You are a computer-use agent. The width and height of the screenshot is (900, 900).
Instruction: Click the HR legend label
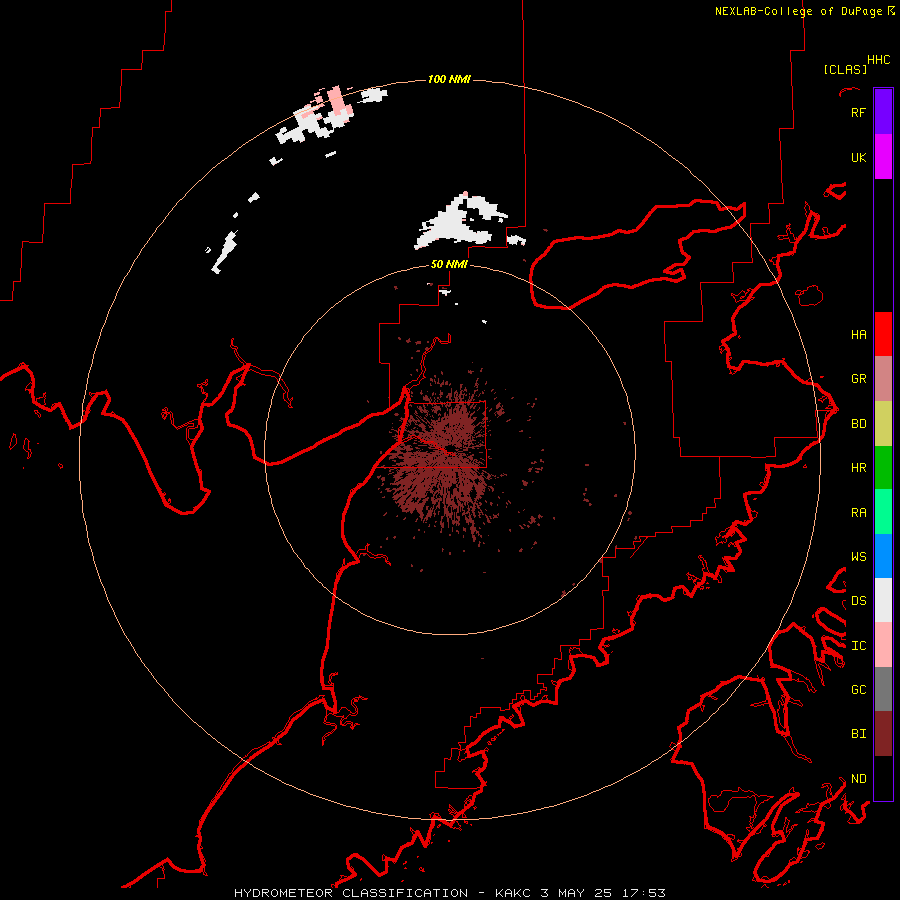[858, 468]
